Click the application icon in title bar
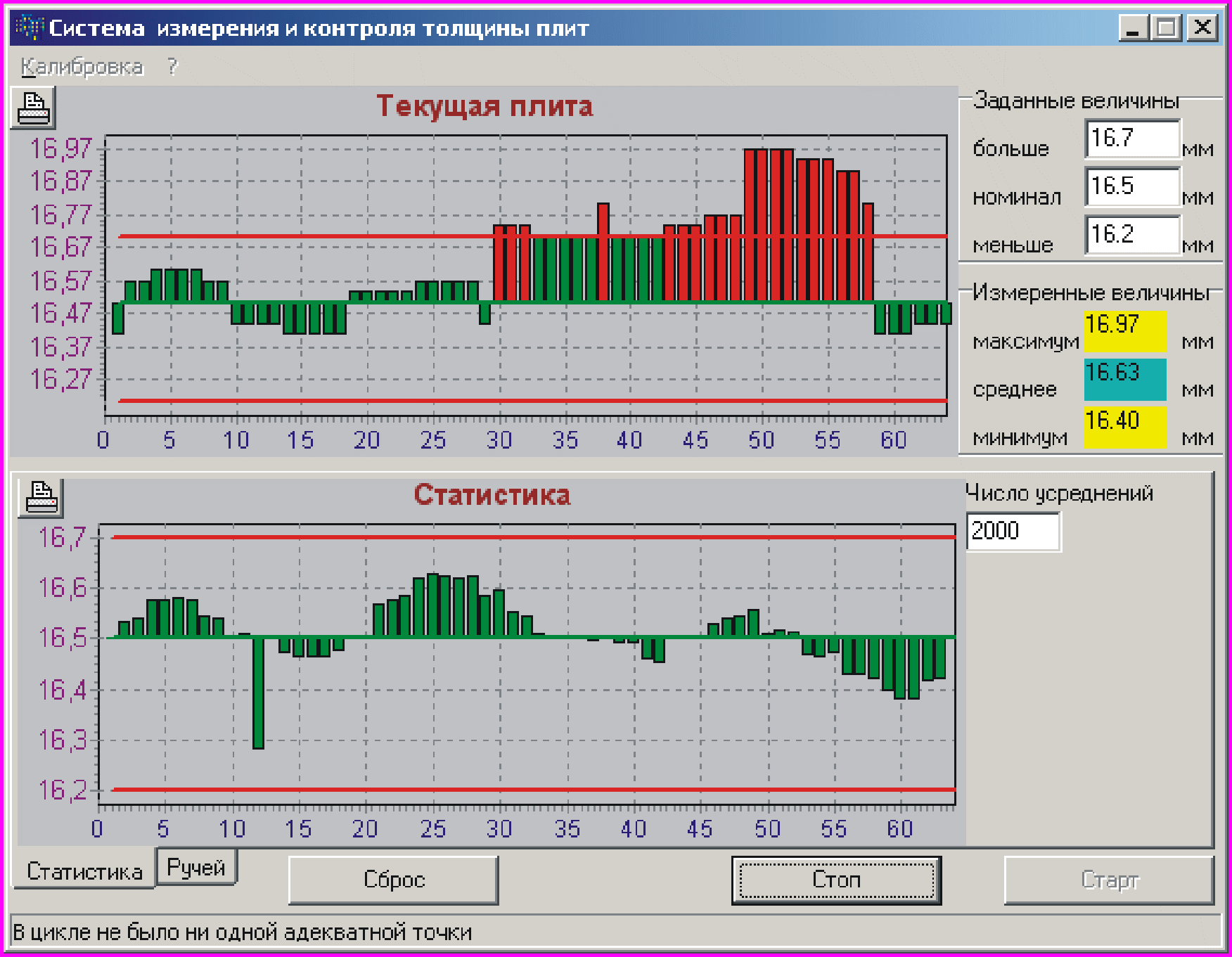The height and width of the screenshot is (957, 1232). click(x=29, y=27)
